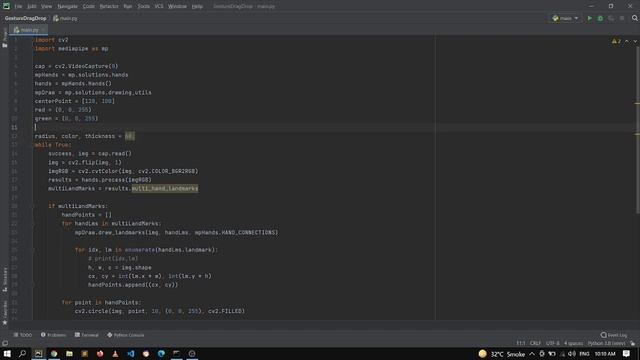Open Chrome from the taskbar
Image resolution: width=640 pixels, height=360 pixels.
coord(54,353)
